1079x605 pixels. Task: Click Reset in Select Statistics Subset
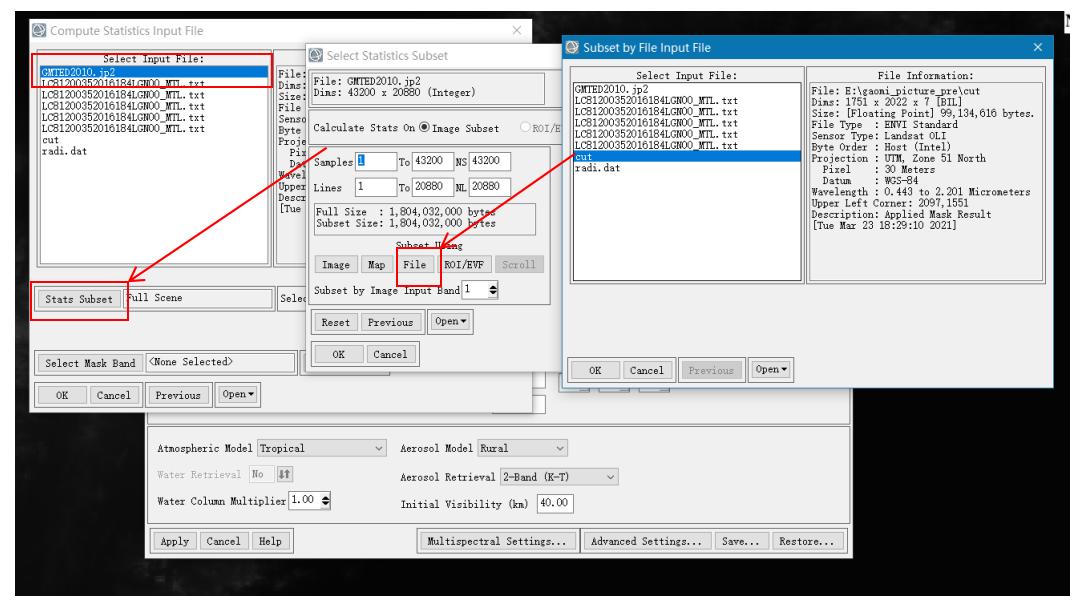point(336,322)
